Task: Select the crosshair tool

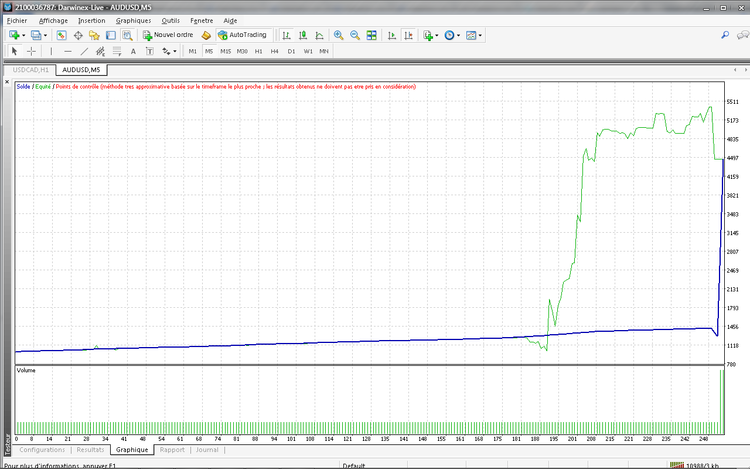Action: (x=31, y=51)
